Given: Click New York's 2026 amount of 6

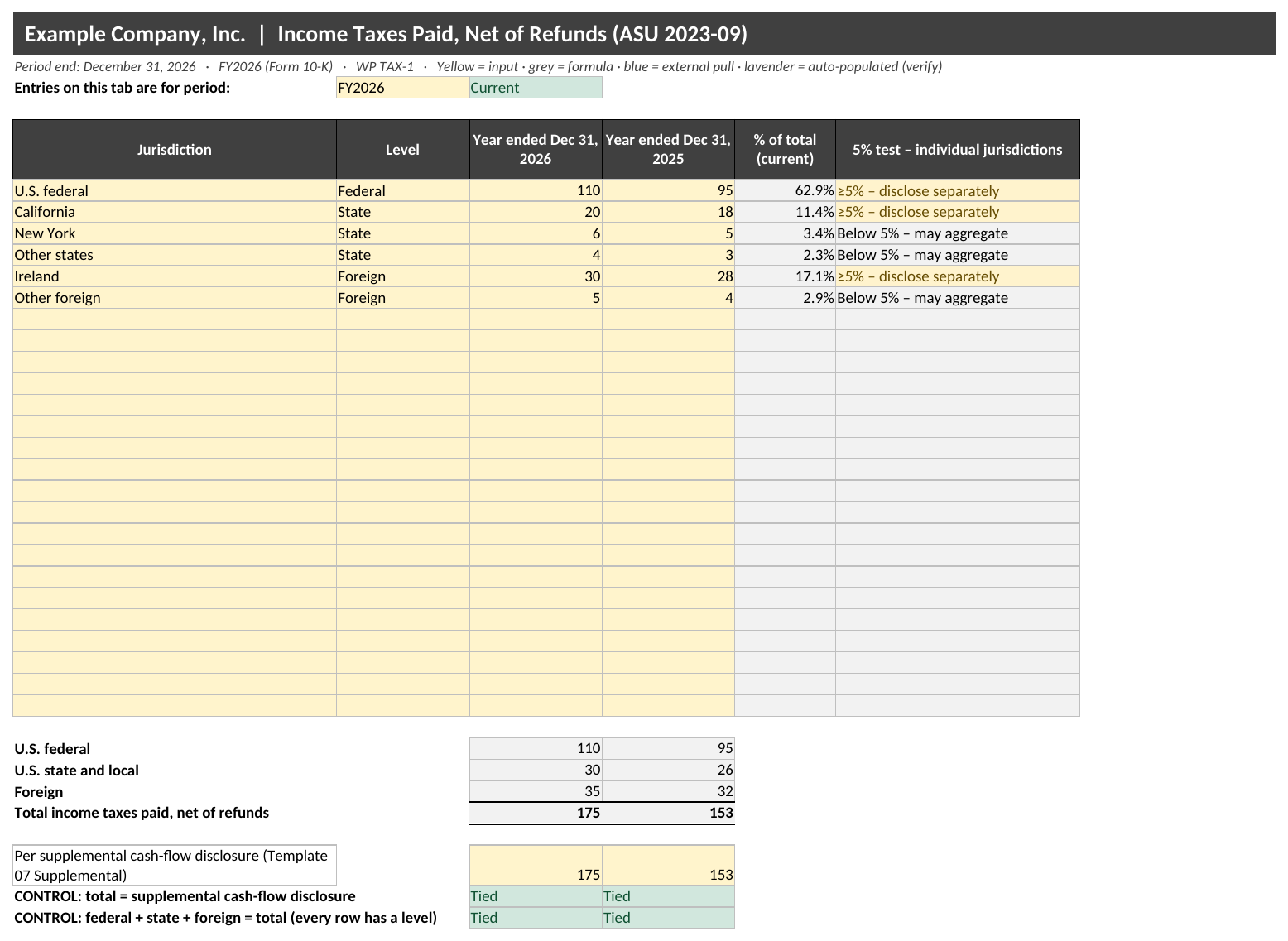Looking at the screenshot, I should coord(536,233).
